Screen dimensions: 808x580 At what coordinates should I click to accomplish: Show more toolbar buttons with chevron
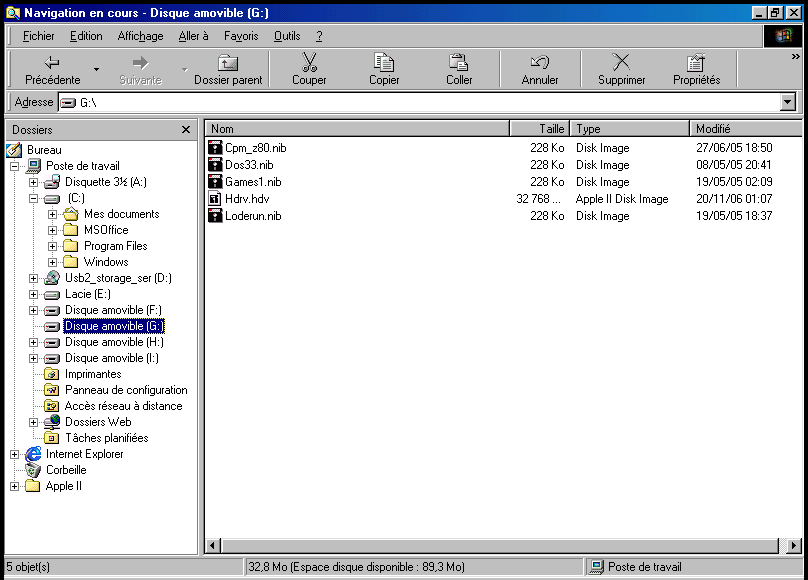pyautogui.click(x=796, y=57)
